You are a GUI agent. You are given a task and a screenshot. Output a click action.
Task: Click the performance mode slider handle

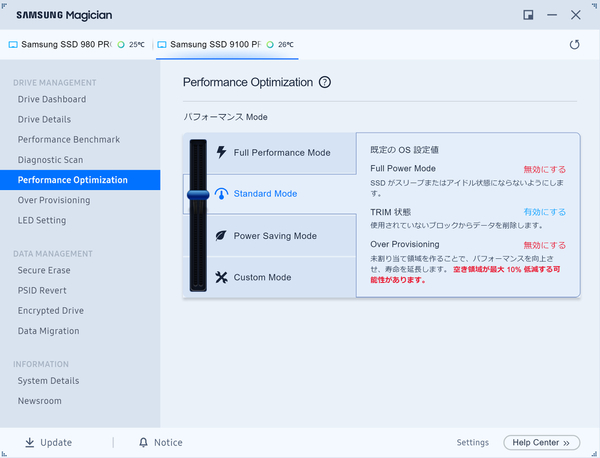coord(198,195)
